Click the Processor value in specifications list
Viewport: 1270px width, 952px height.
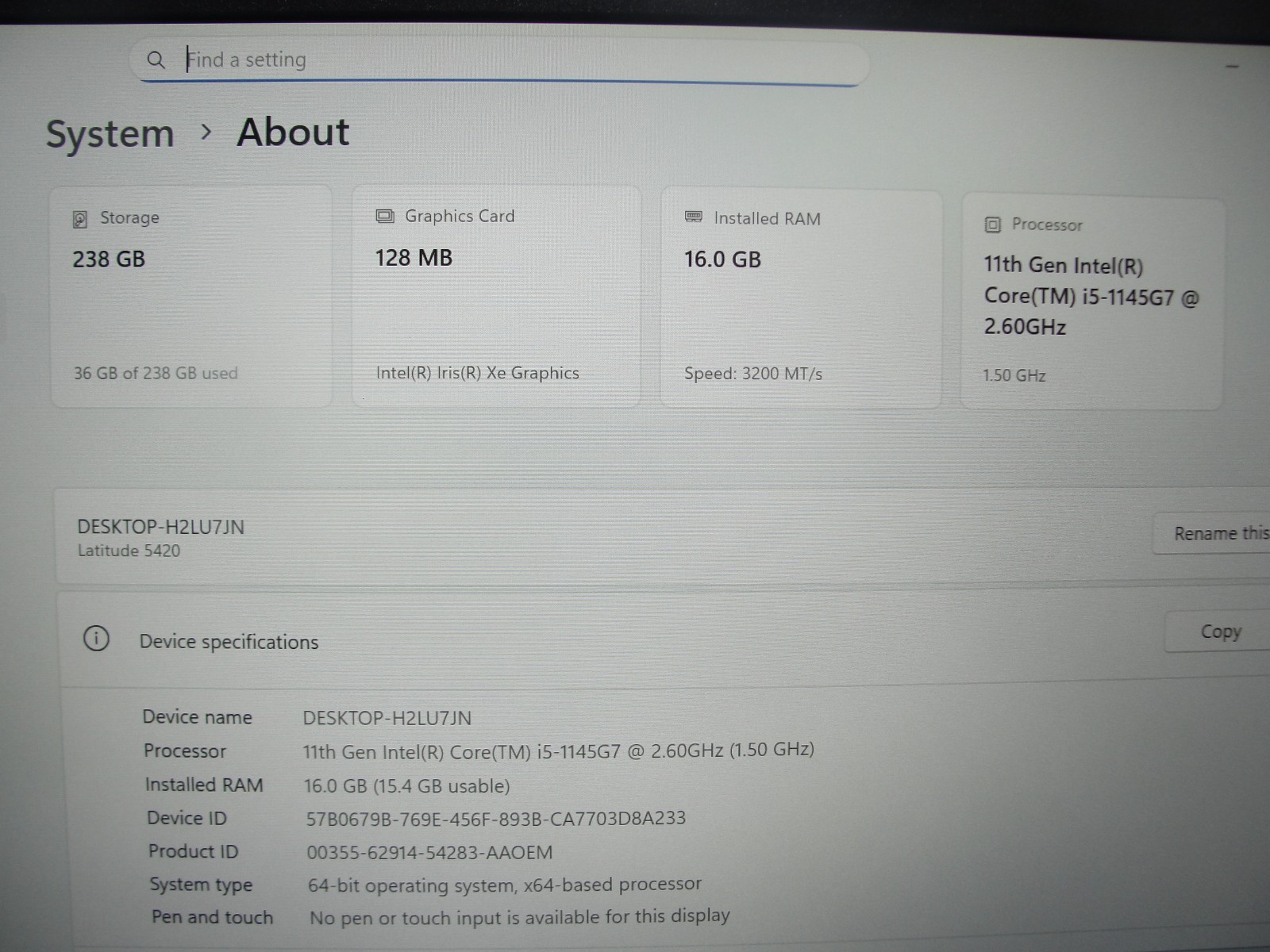(x=559, y=750)
